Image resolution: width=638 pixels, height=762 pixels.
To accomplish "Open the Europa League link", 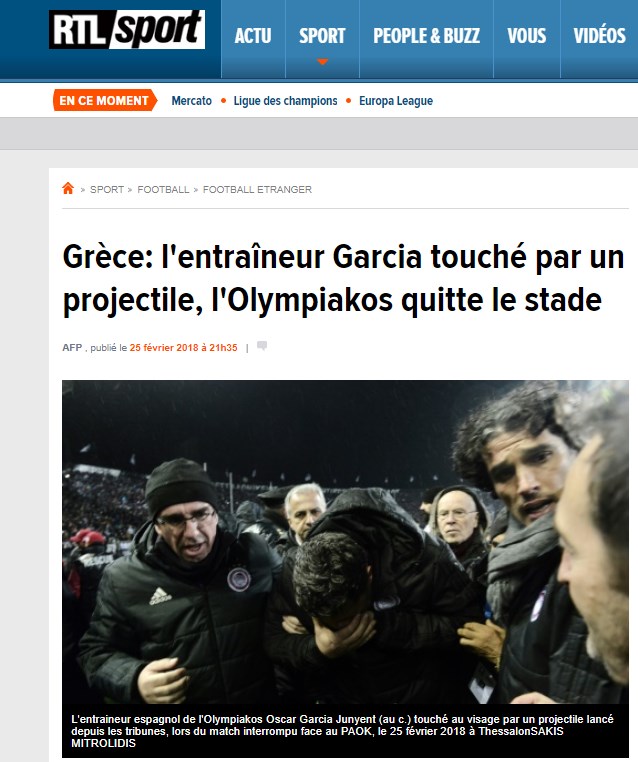I will [x=396, y=101].
